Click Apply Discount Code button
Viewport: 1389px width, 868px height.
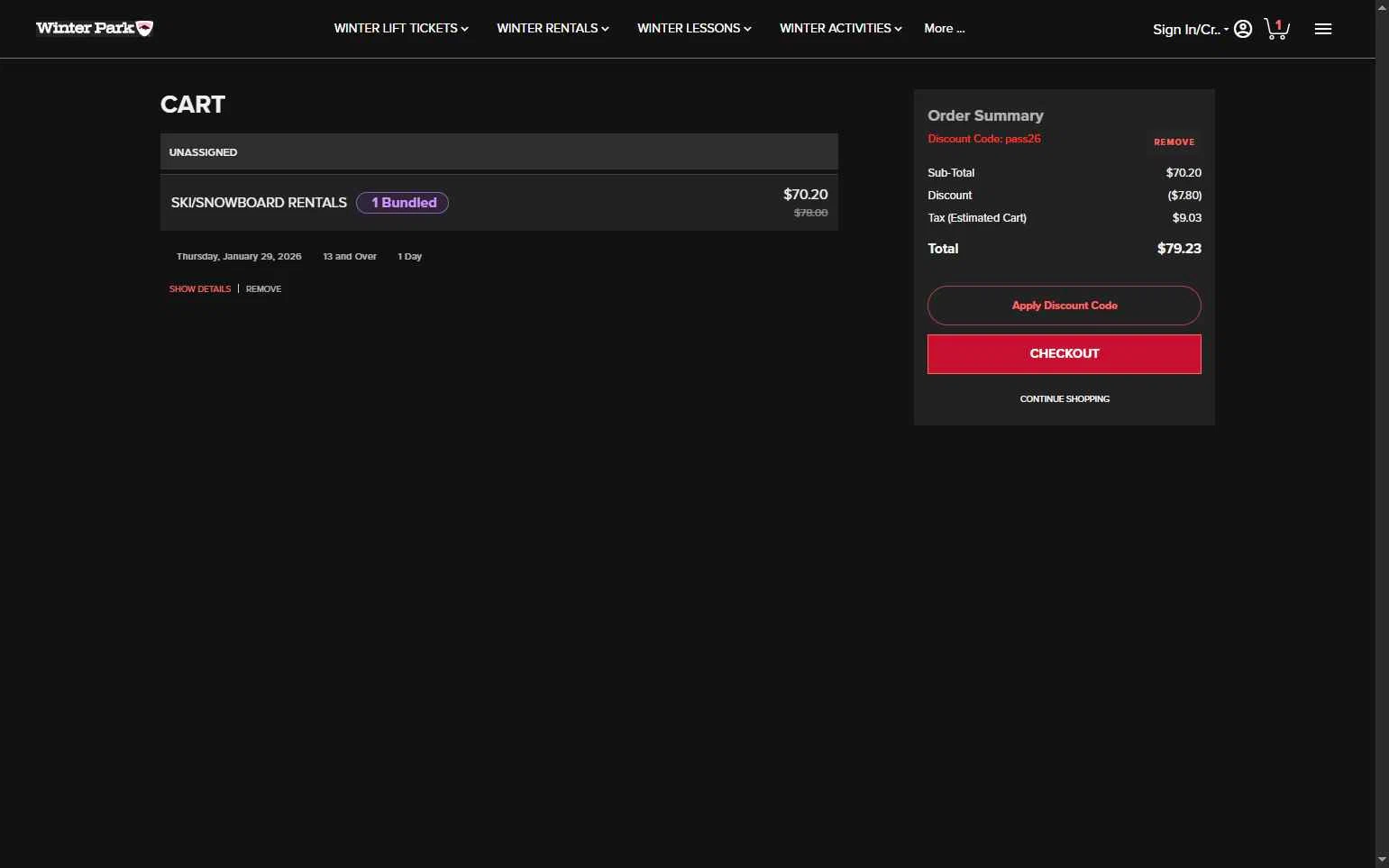pos(1065,306)
